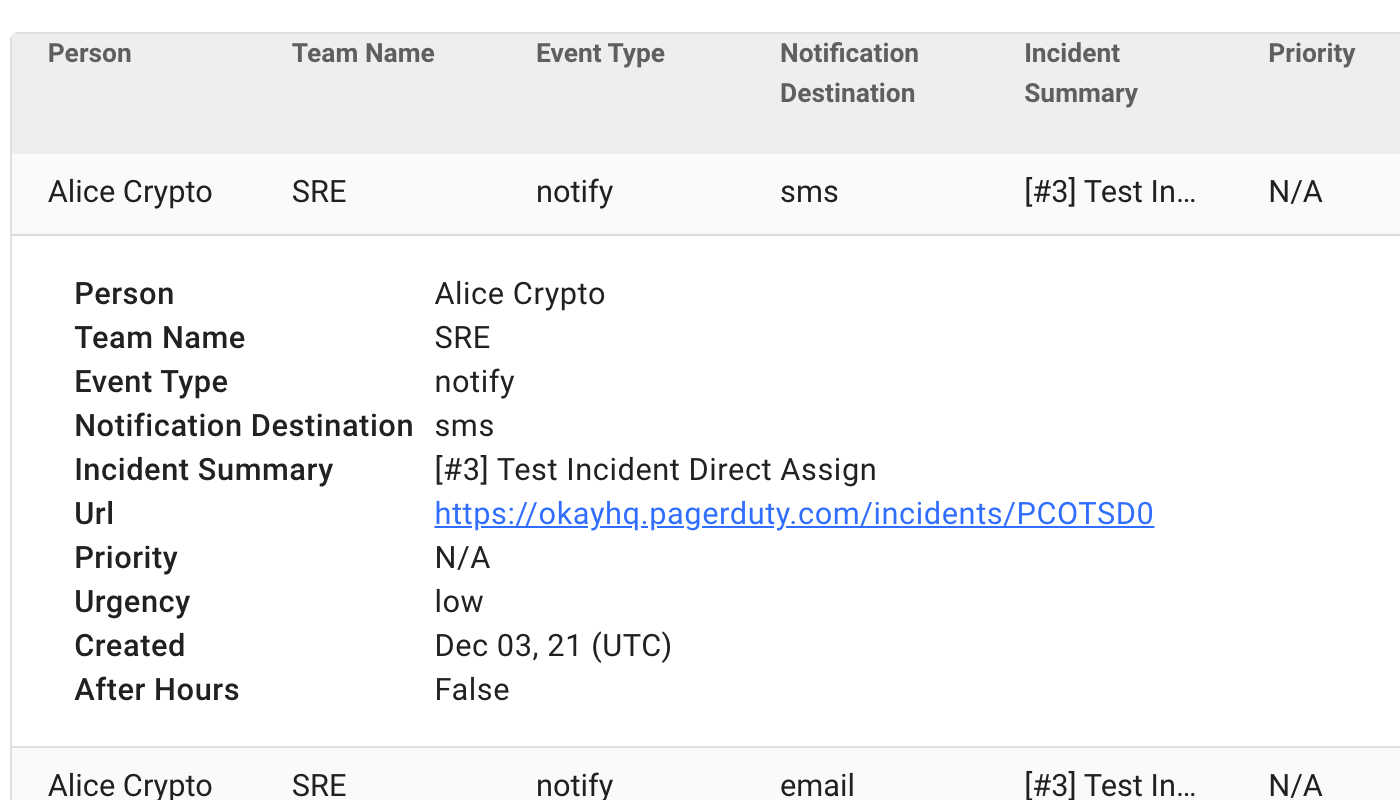This screenshot has height=800, width=1400.
Task: Select the Incident Summary column header
Action: coord(1081,73)
